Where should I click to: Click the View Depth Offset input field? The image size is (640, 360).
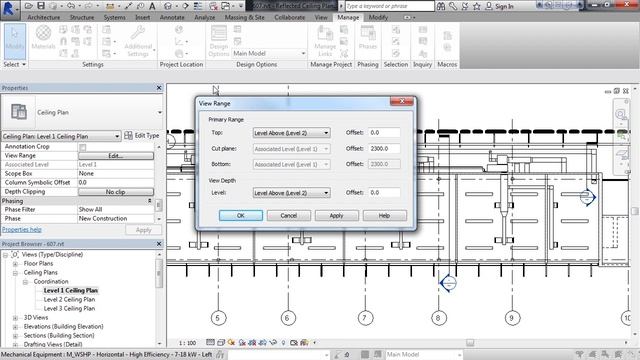[384, 192]
